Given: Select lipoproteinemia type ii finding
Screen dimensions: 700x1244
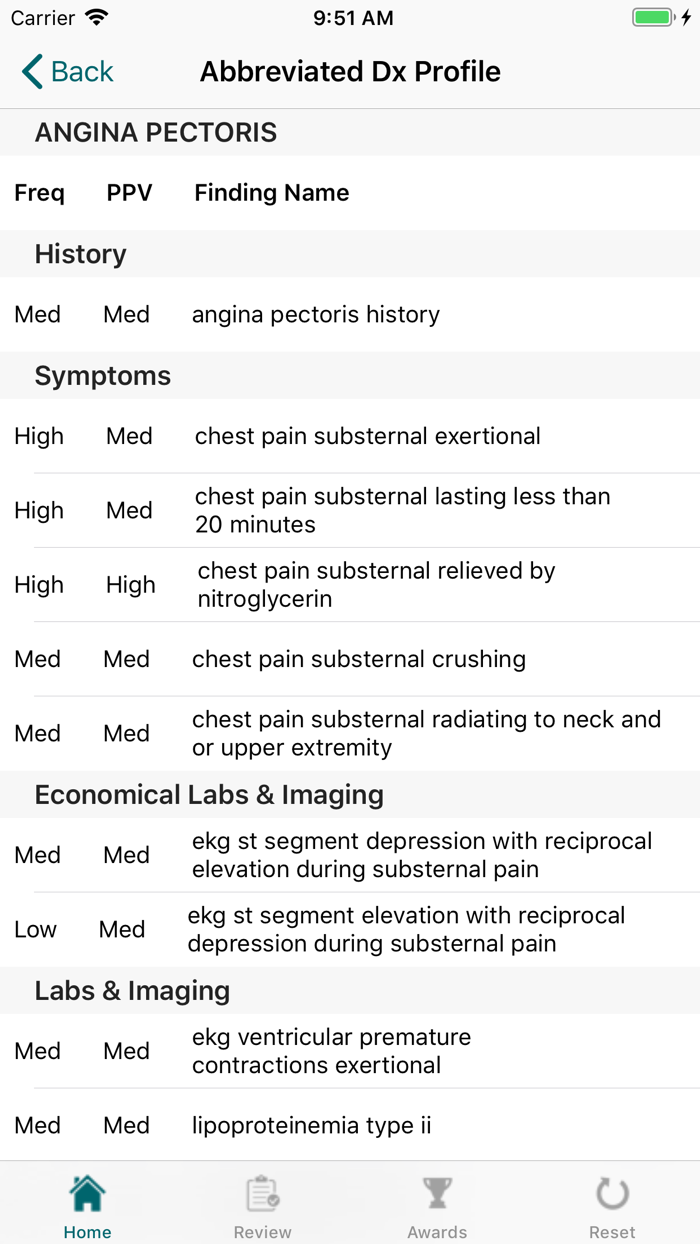Looking at the screenshot, I should pyautogui.click(x=312, y=1125).
